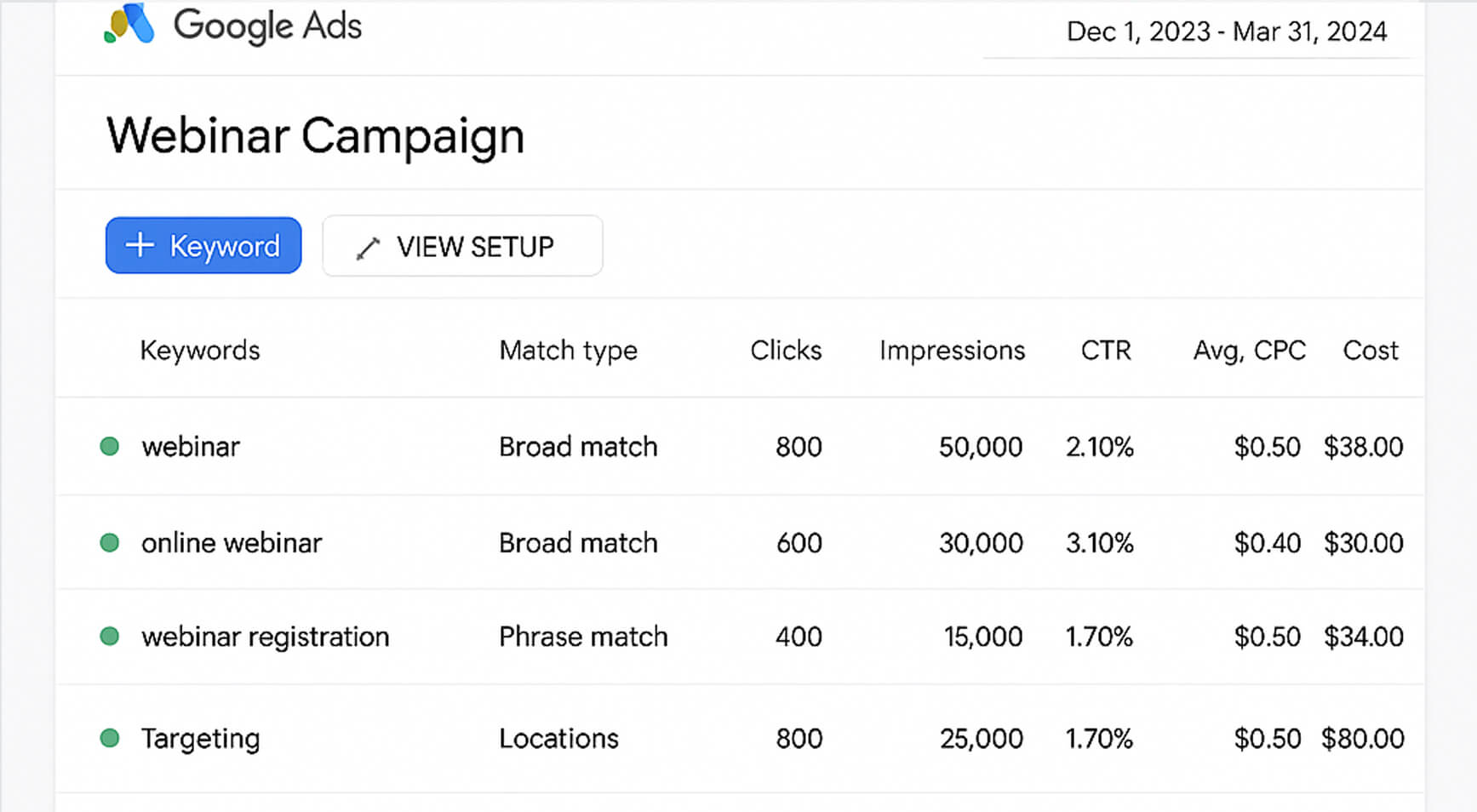Click the plus icon on Keyword button

140,245
